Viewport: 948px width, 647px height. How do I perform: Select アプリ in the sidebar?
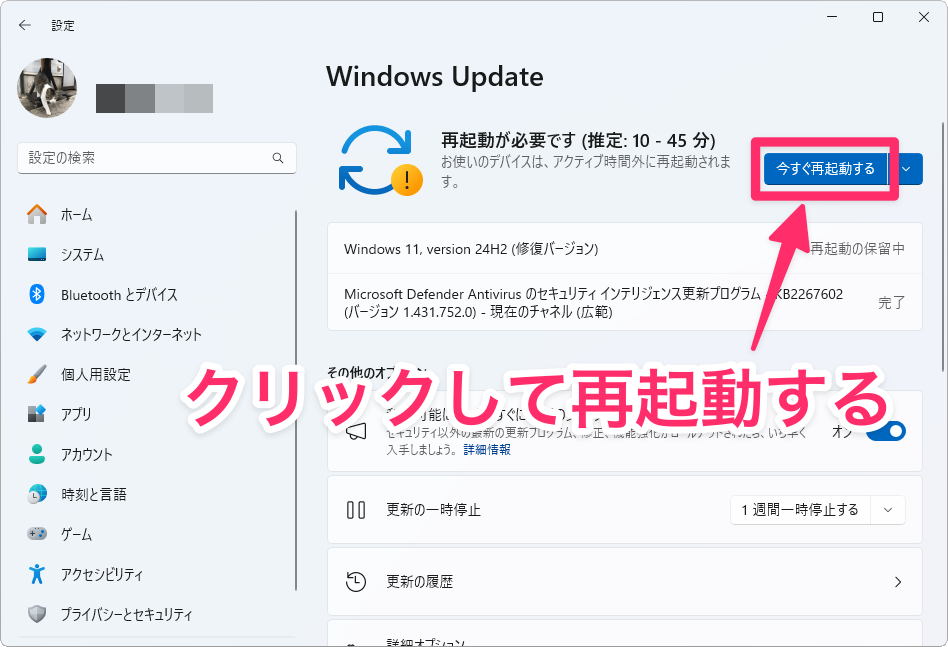click(x=76, y=414)
